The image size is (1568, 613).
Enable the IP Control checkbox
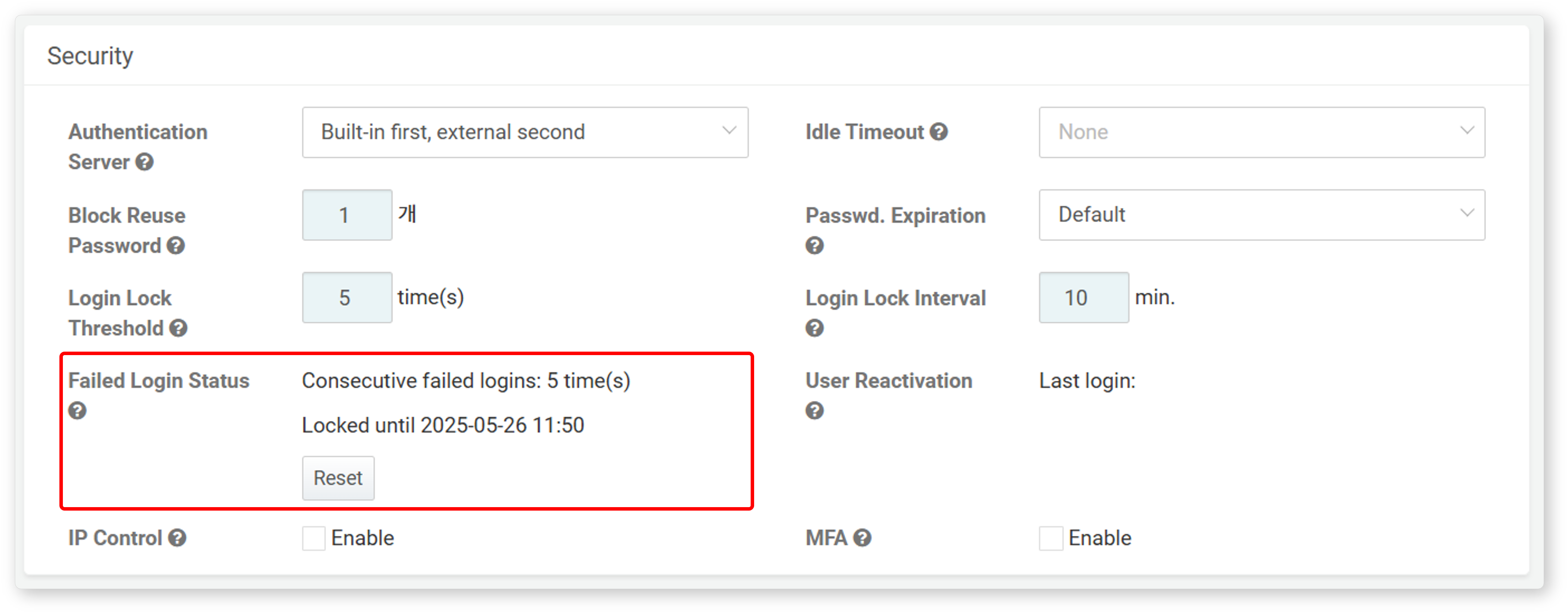point(314,539)
